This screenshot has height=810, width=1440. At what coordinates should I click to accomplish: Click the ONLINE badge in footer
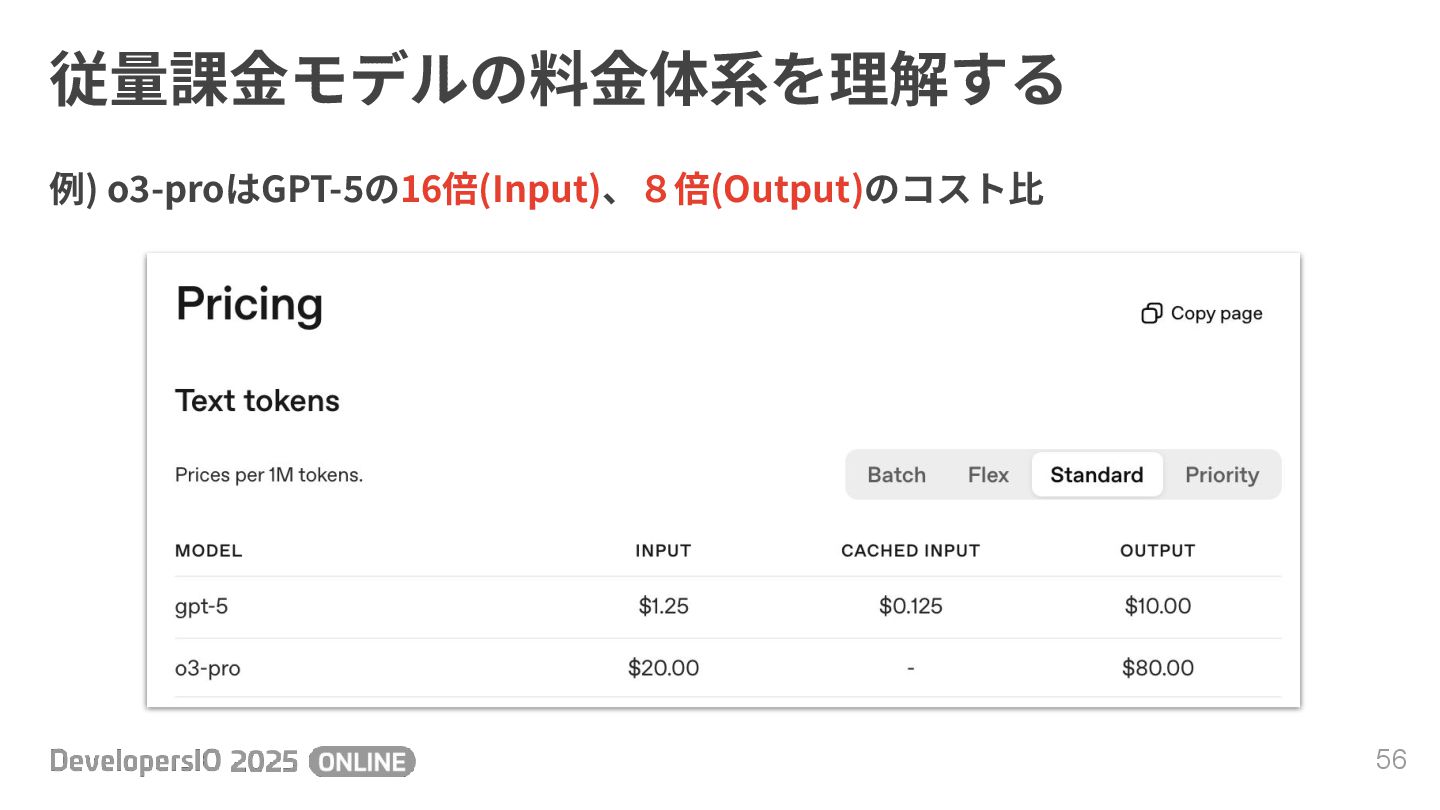(x=362, y=762)
